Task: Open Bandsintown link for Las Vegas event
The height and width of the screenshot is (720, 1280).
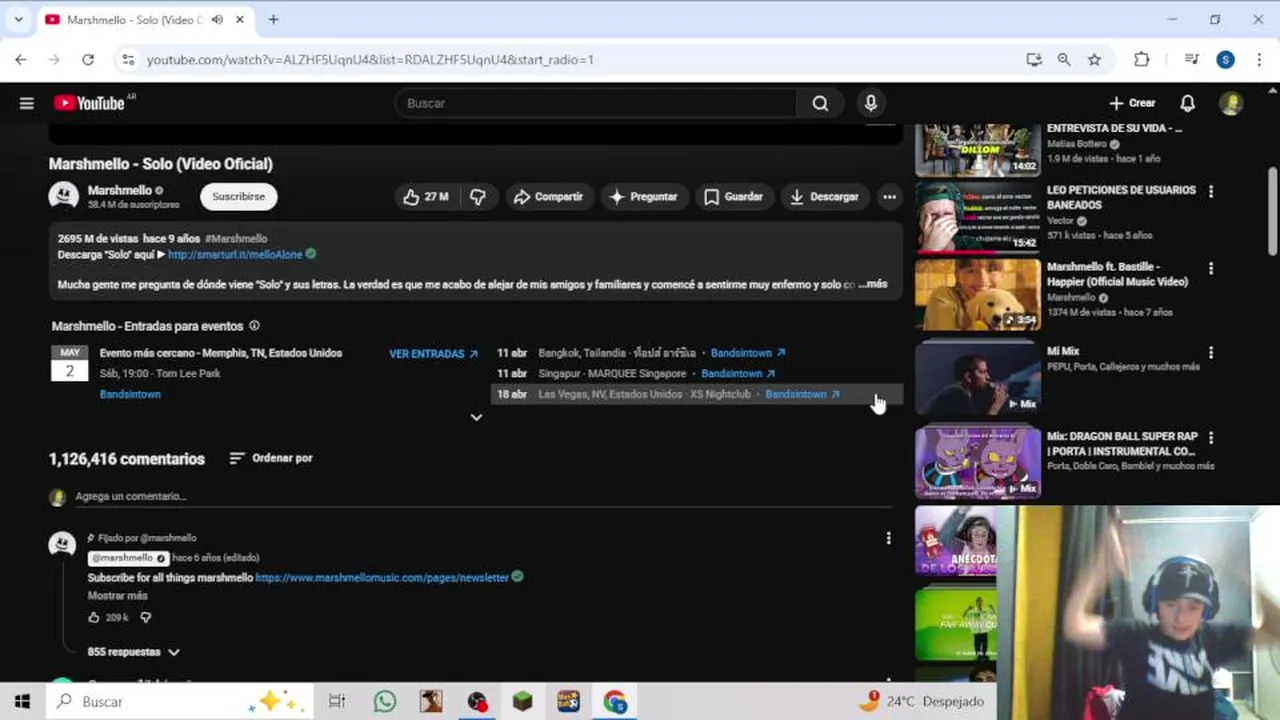Action: point(802,394)
